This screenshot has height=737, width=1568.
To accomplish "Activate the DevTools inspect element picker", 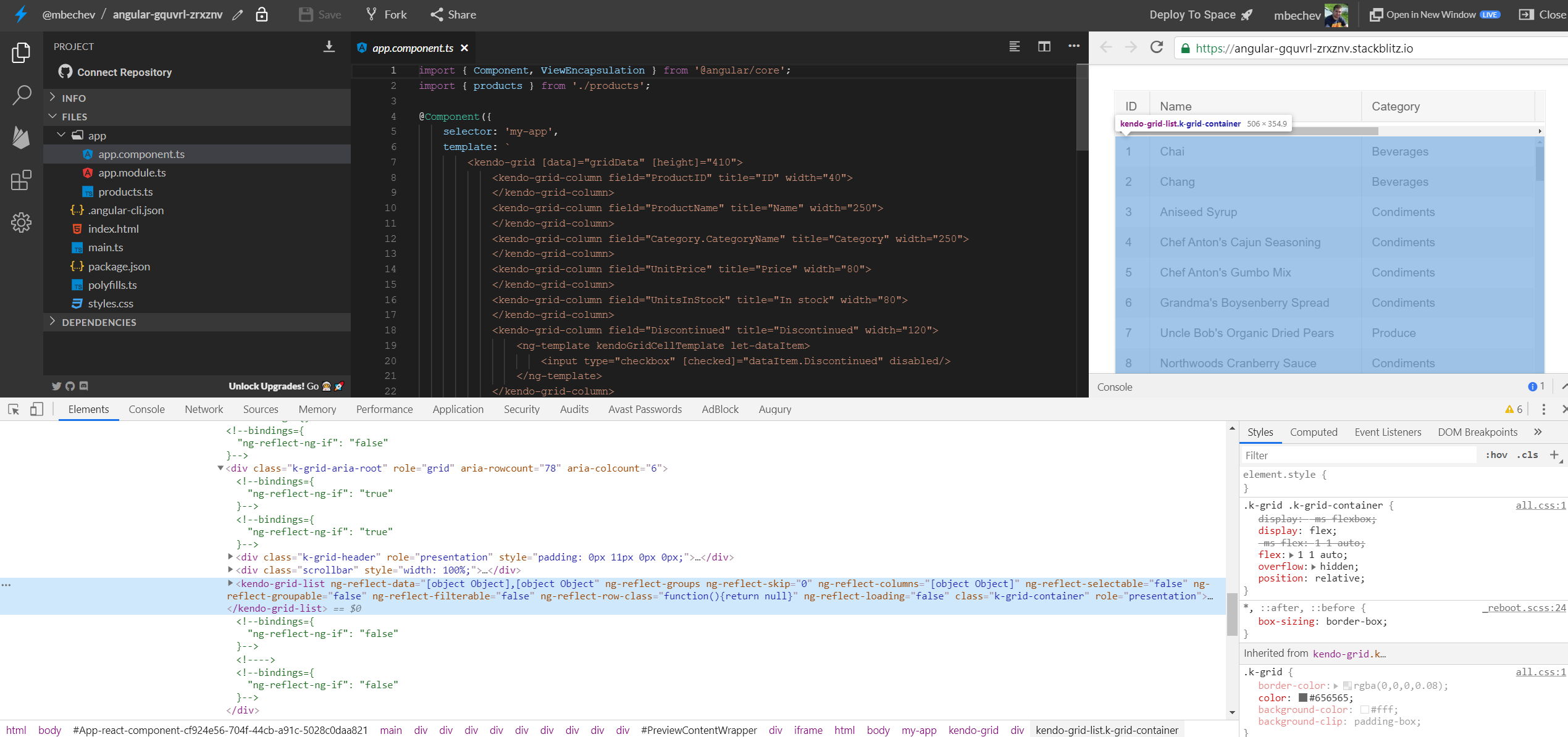I will click(x=14, y=409).
